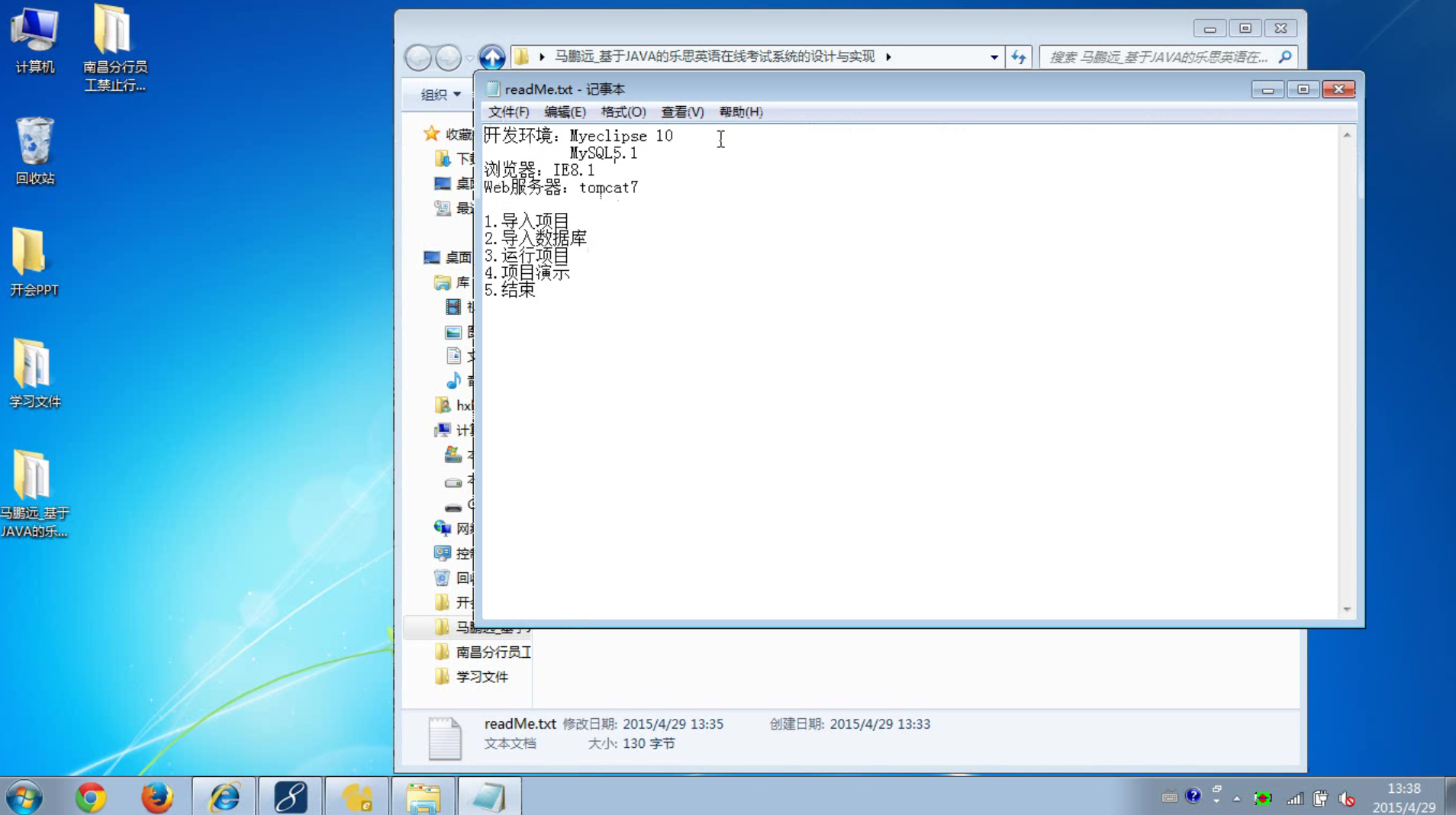Click Notepad scrollbar down arrow

pos(1347,609)
